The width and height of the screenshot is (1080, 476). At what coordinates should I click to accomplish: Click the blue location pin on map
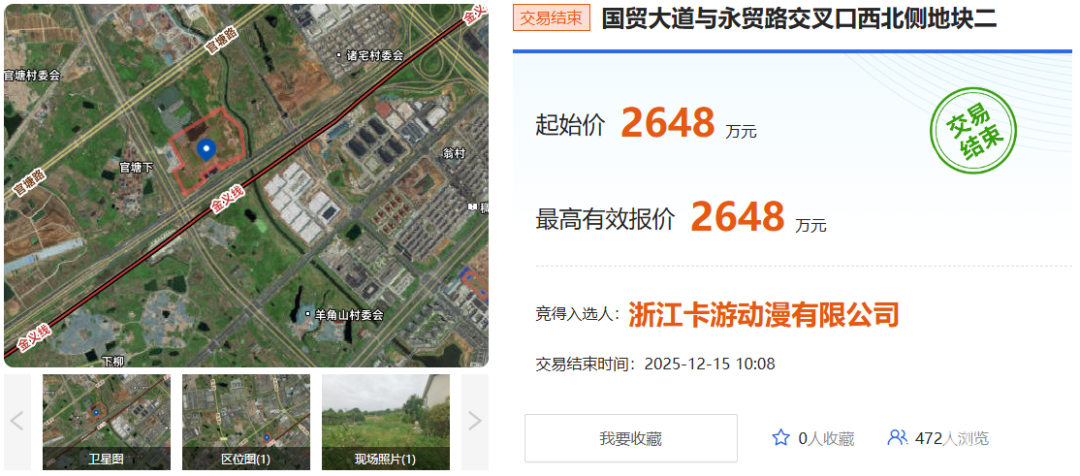205,149
